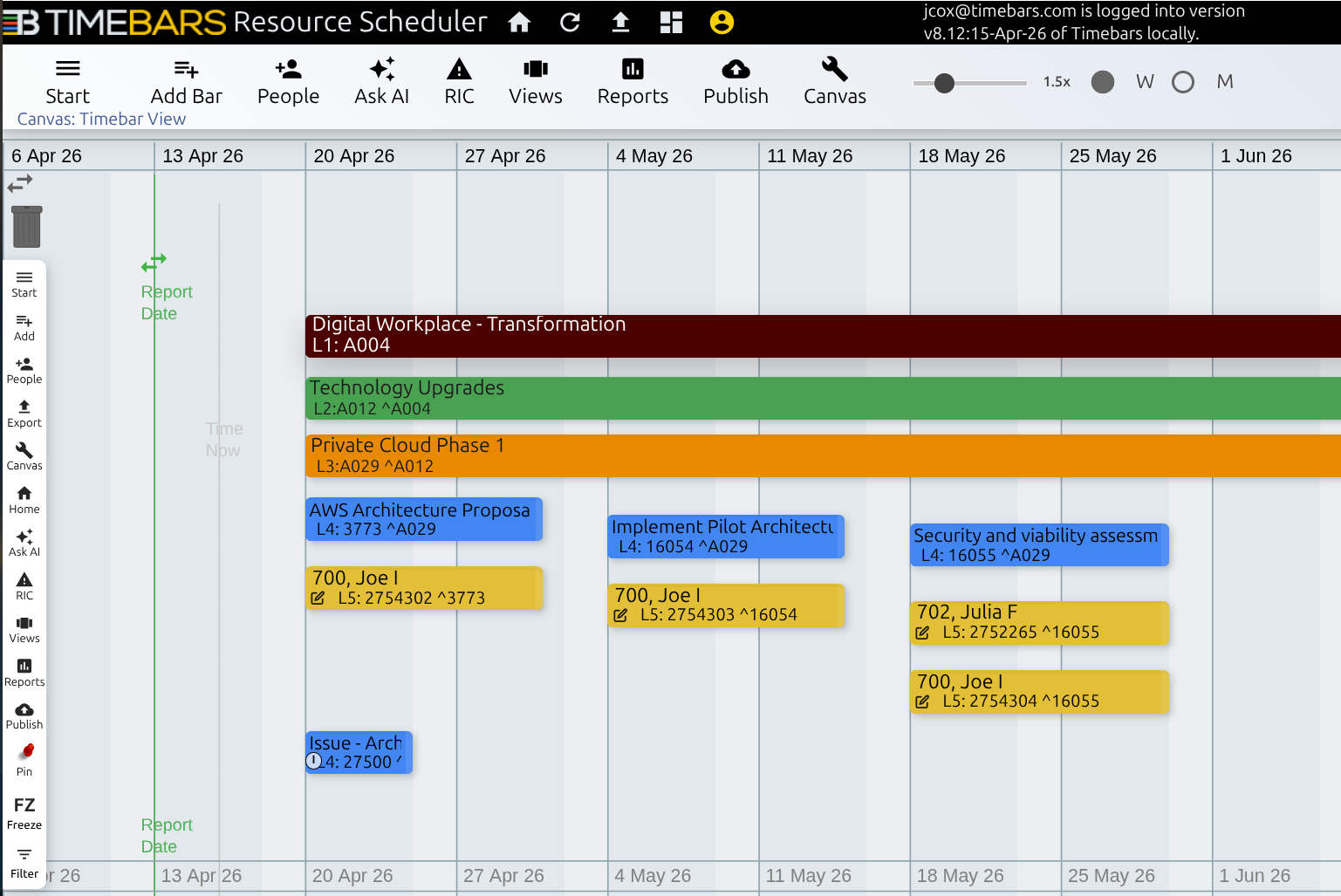
Task: Adjust the zoom level slider
Action: pos(945,84)
